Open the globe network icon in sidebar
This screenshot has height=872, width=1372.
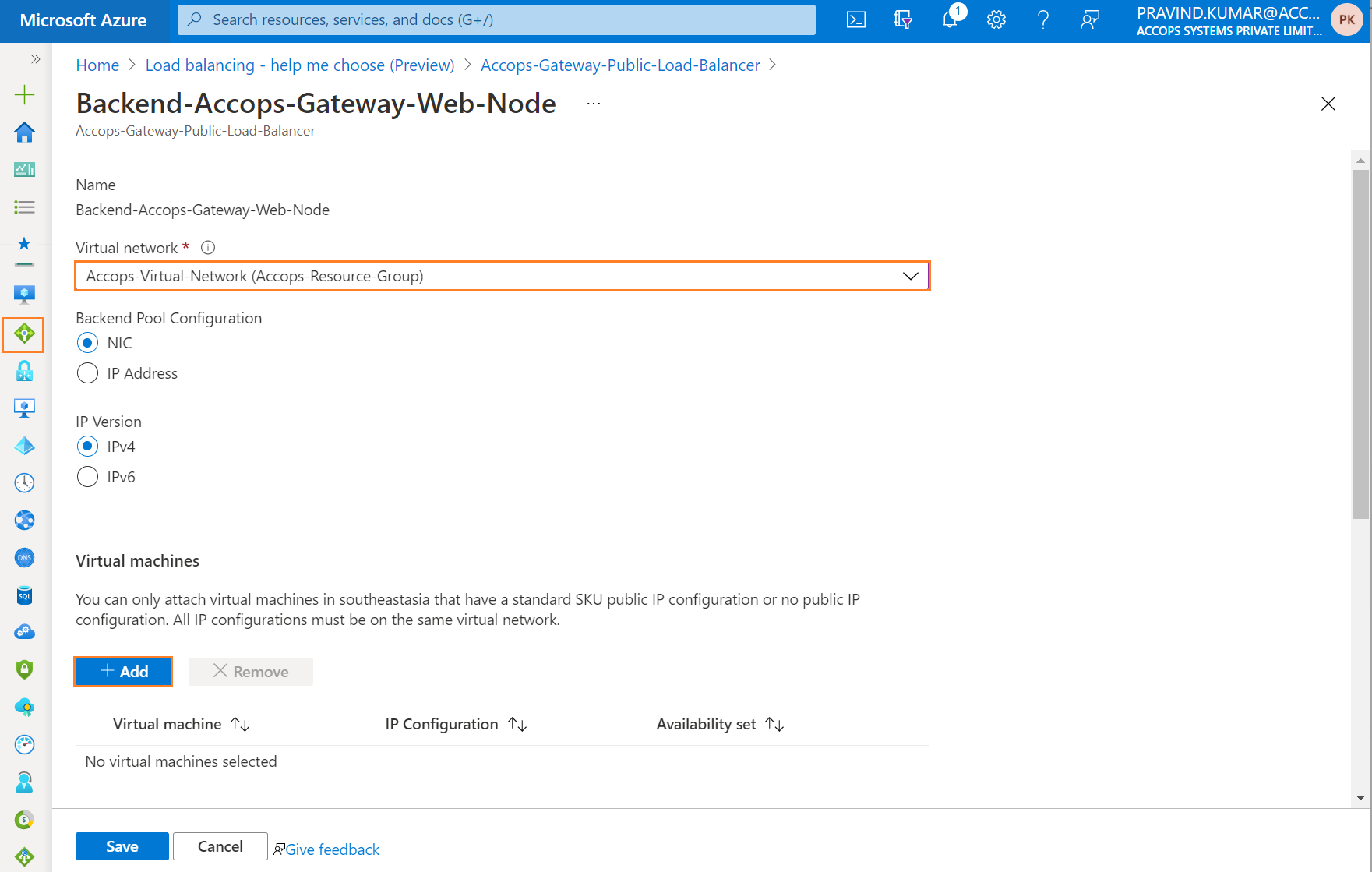tap(24, 521)
